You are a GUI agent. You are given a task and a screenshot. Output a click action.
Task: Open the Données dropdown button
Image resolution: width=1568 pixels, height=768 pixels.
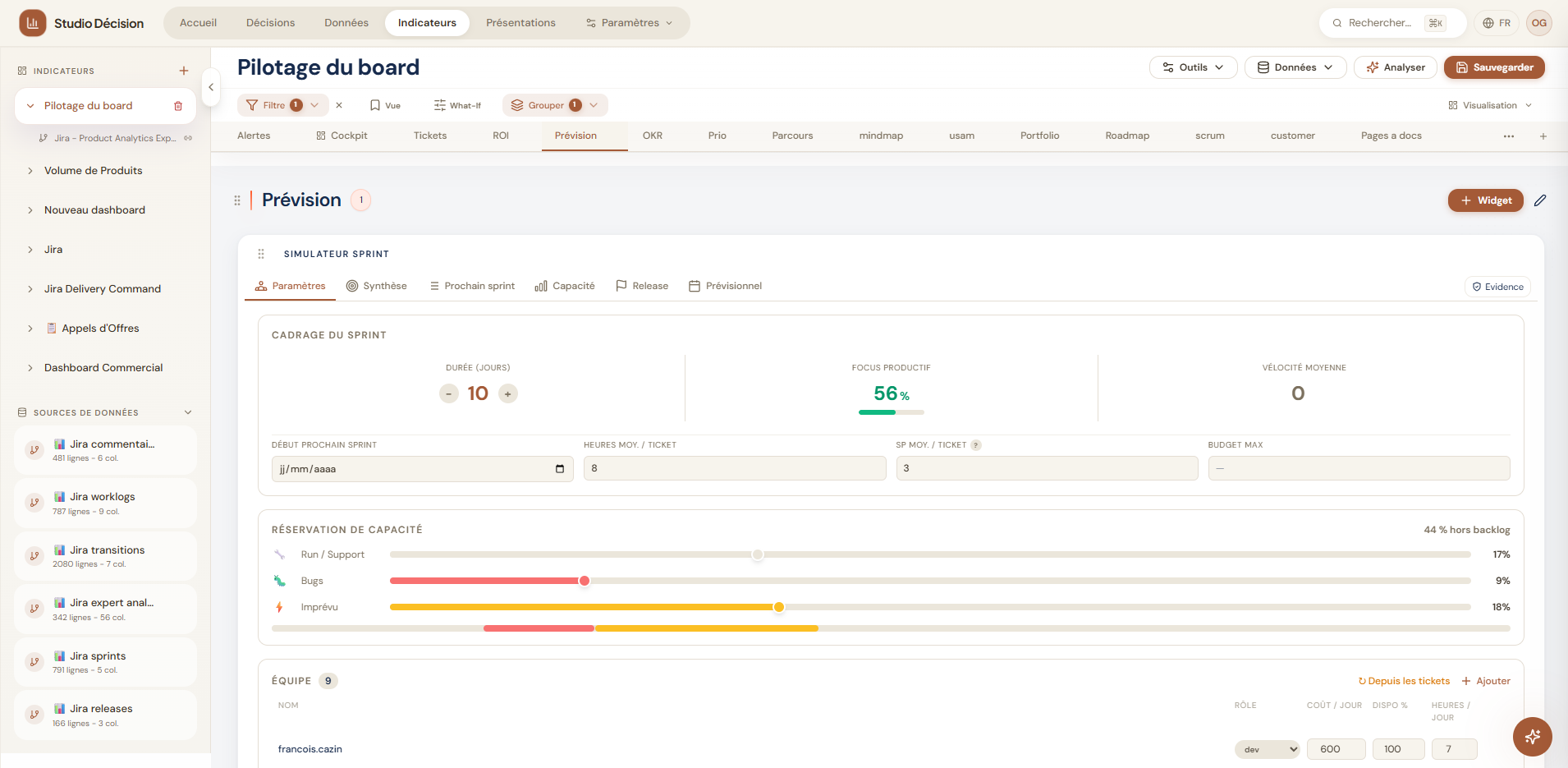[1295, 67]
